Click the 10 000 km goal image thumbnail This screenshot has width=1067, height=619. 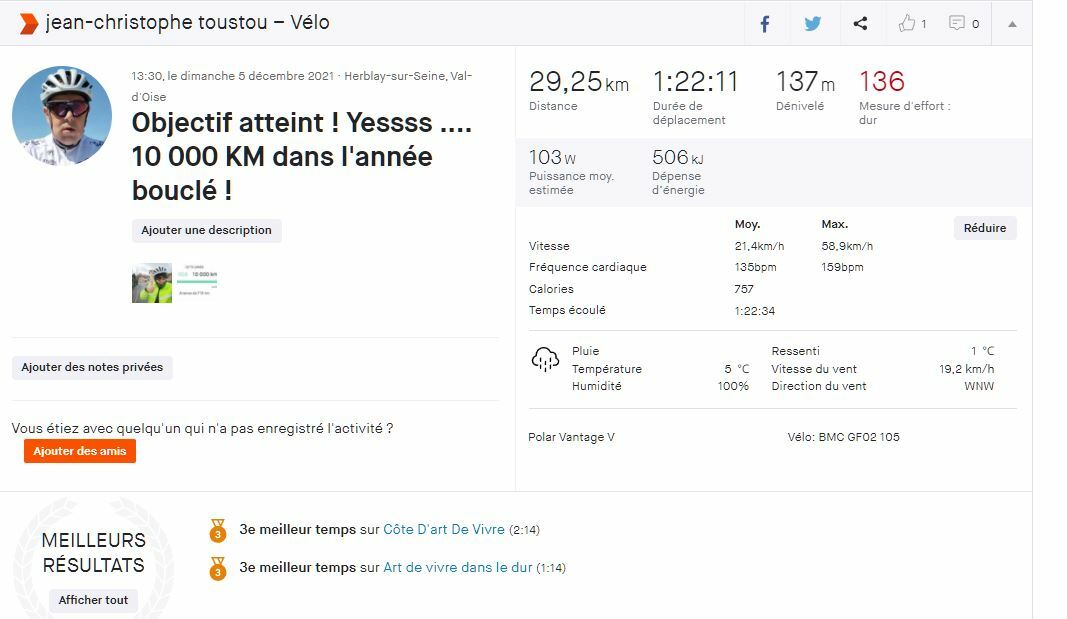198,281
